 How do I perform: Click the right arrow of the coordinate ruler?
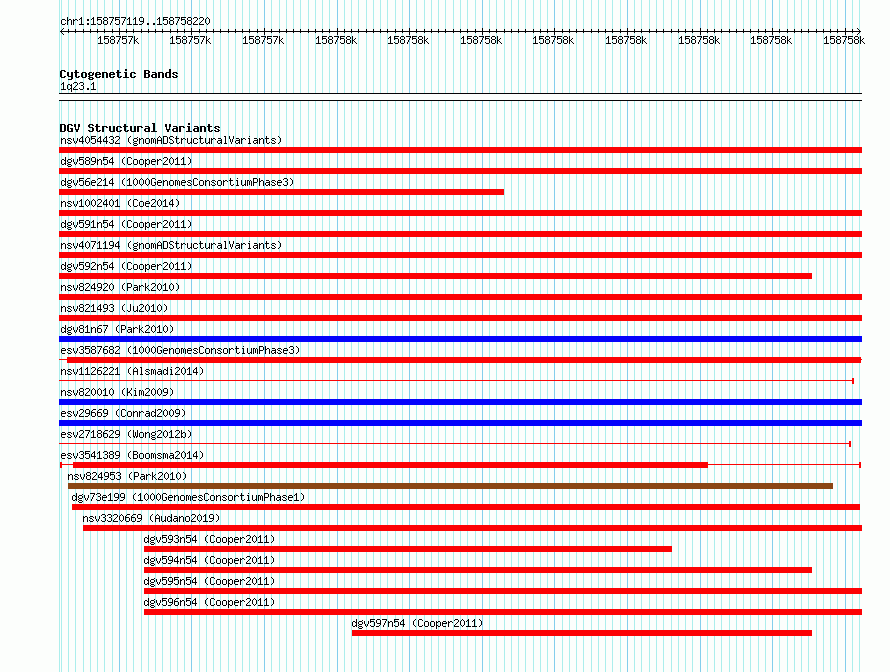859,31
